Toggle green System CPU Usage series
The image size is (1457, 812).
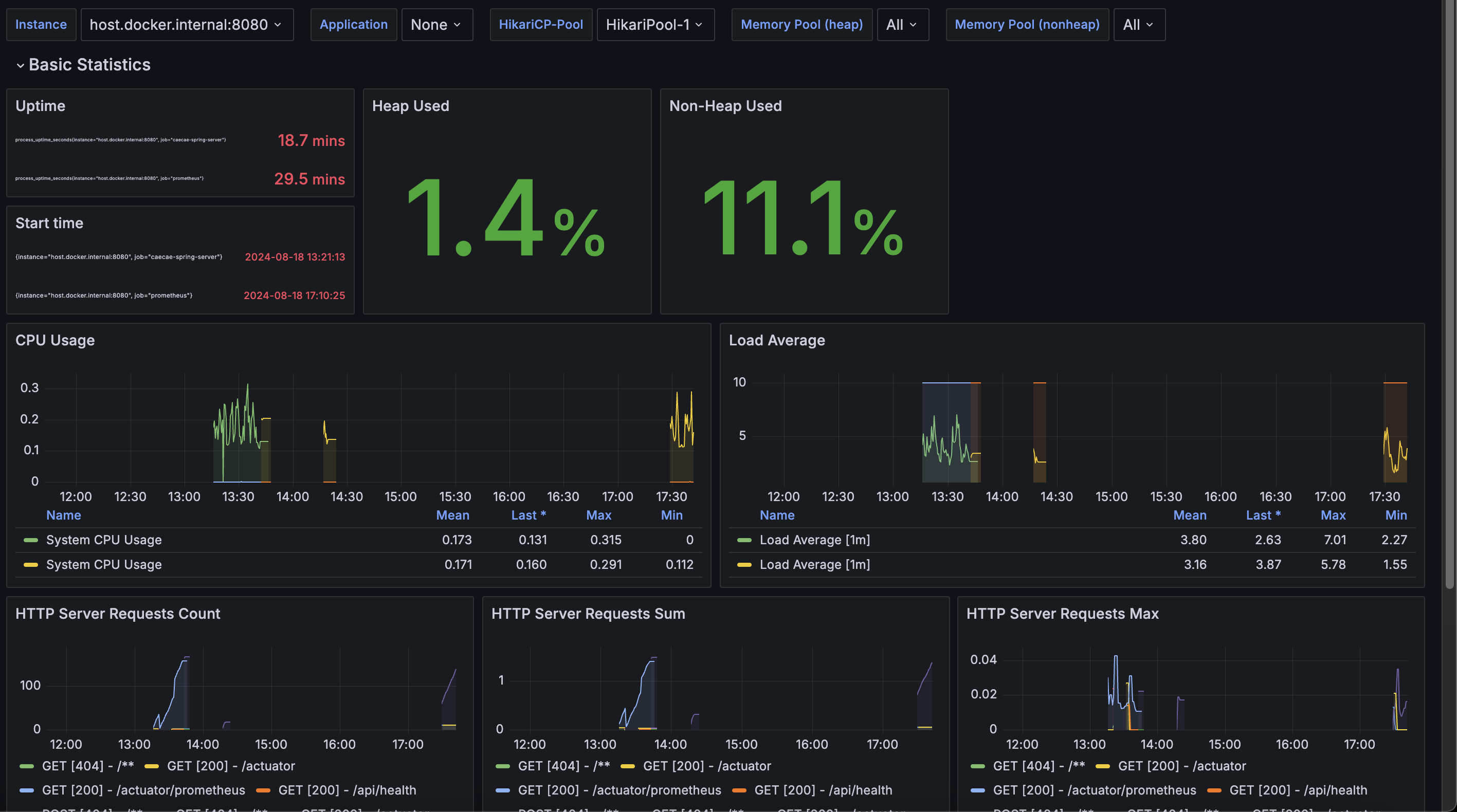[104, 540]
